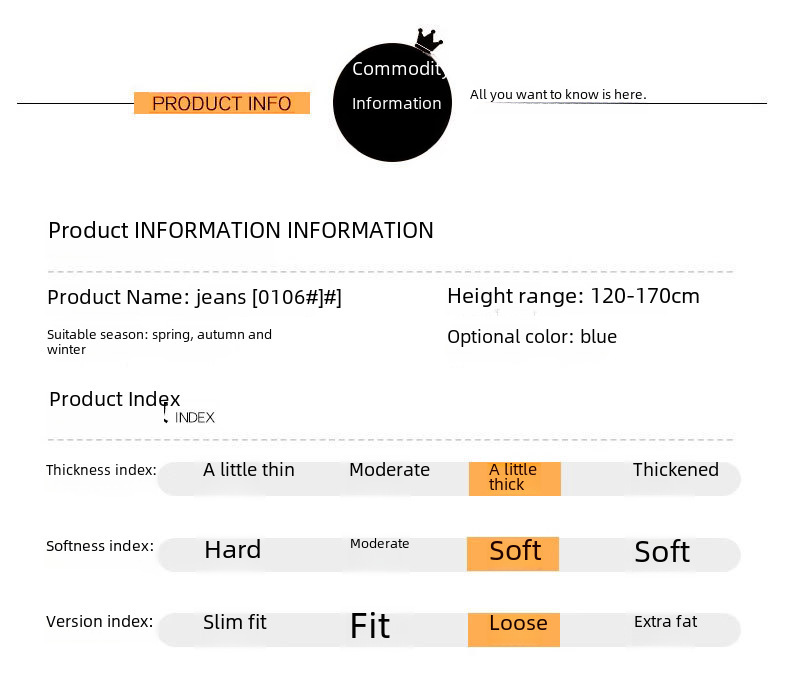The image size is (790, 674).
Task: Click the crown icon above the black circle
Action: (x=429, y=41)
